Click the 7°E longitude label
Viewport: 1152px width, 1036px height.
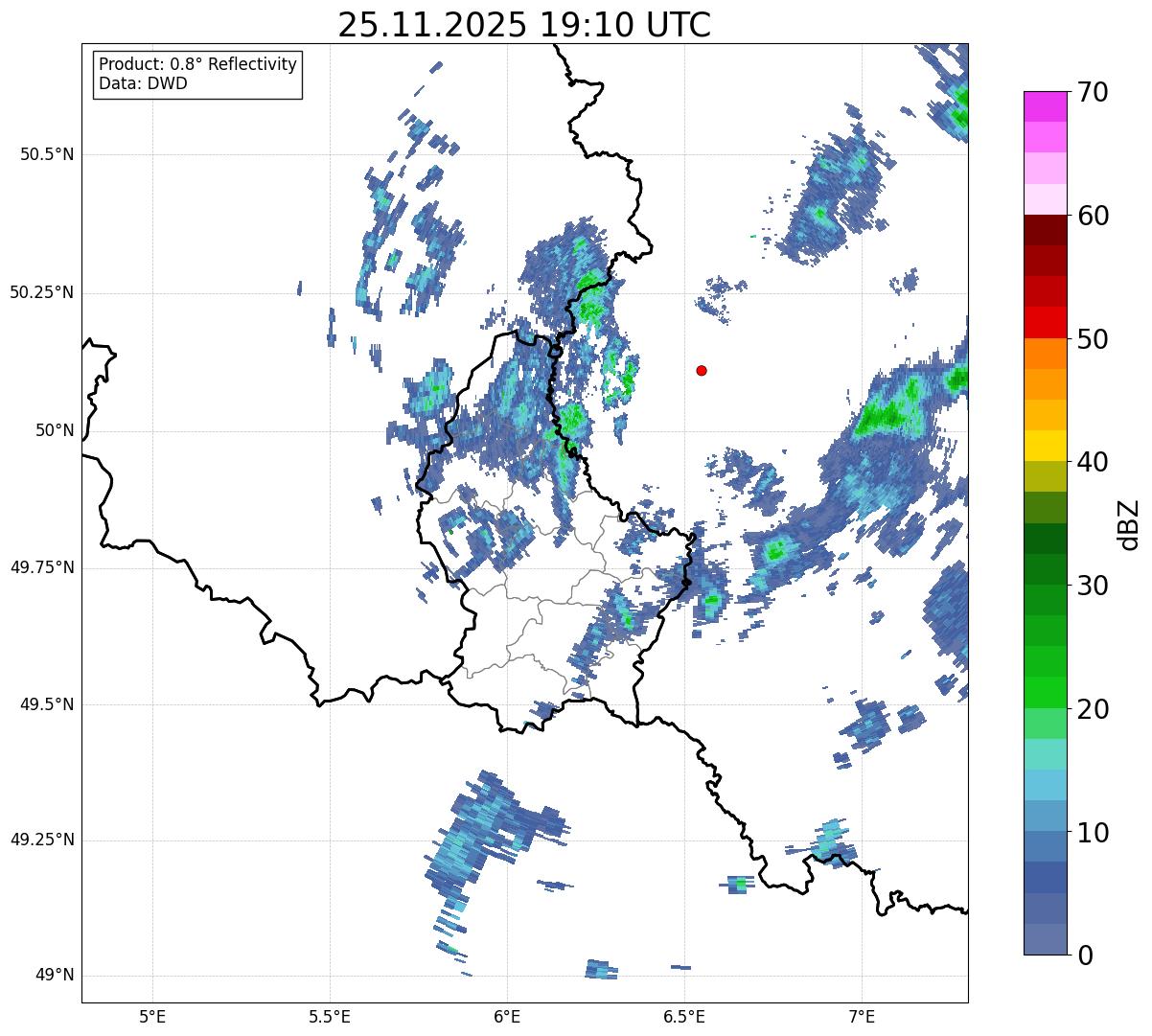pyautogui.click(x=862, y=1016)
